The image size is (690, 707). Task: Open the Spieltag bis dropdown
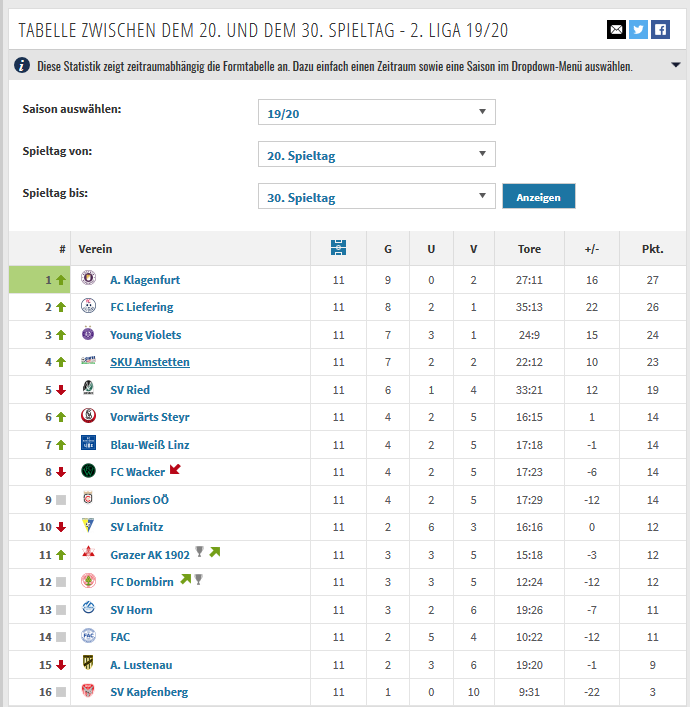377,196
